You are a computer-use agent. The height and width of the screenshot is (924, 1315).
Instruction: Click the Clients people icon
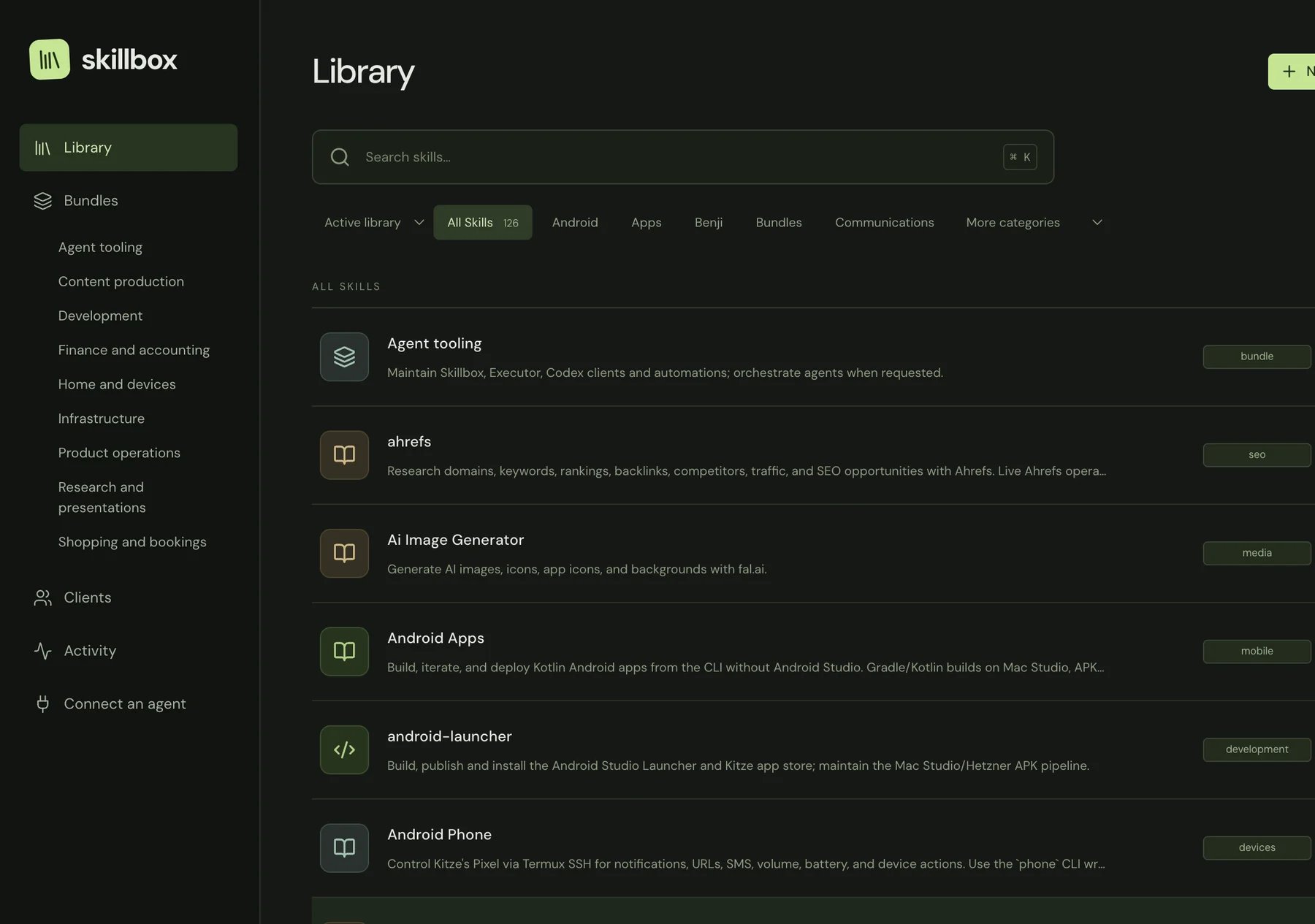[43, 598]
